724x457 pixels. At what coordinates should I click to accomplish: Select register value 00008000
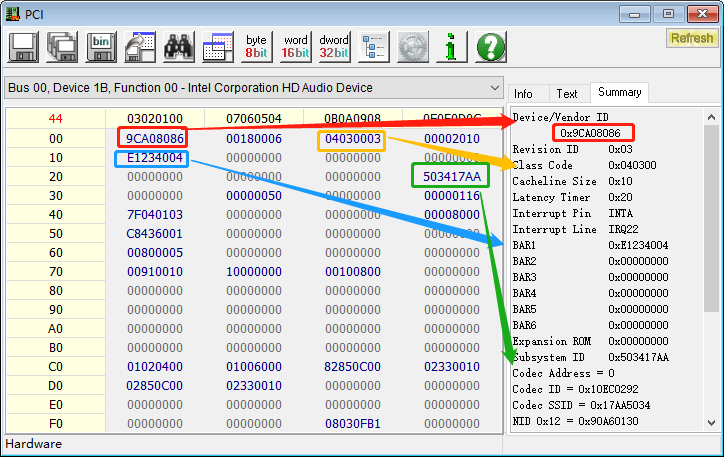click(452, 215)
